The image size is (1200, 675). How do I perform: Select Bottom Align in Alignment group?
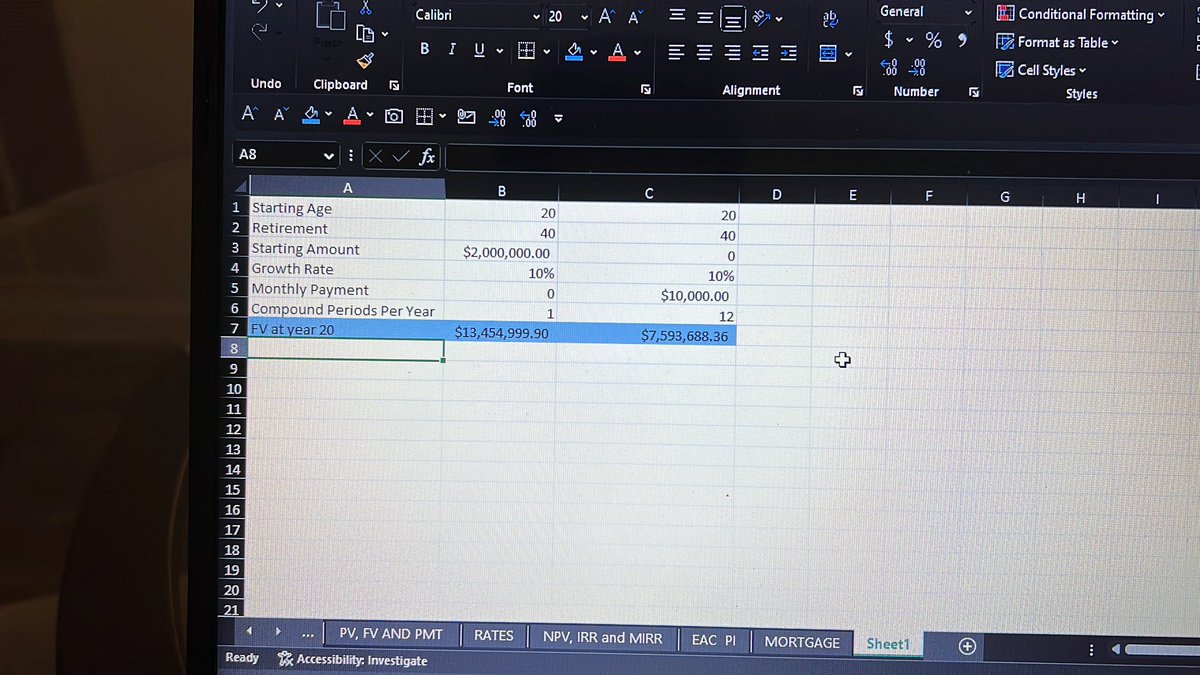pyautogui.click(x=734, y=18)
